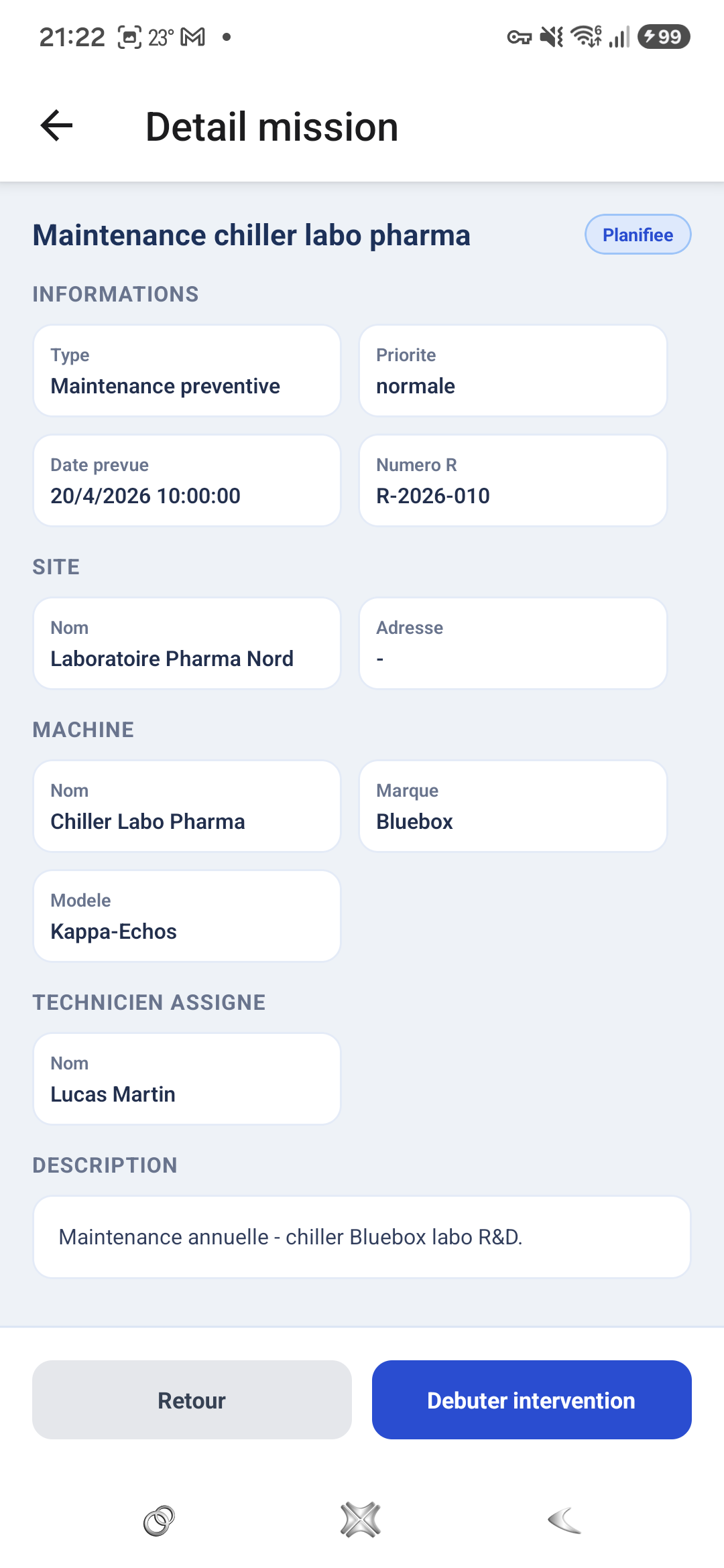
Task: Tap the VPN key status icon
Action: pos(519,38)
